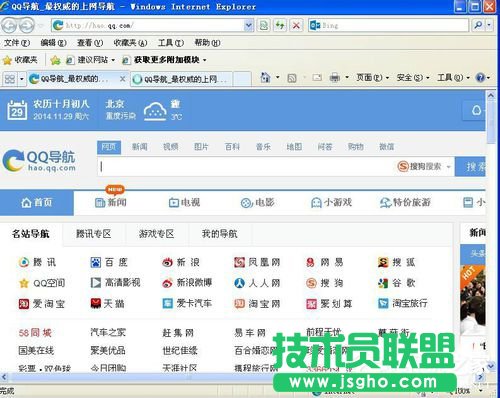Image resolution: width=500 pixels, height=398 pixels.
Task: Open the 工具(T) menu in menu bar
Action: 171,43
